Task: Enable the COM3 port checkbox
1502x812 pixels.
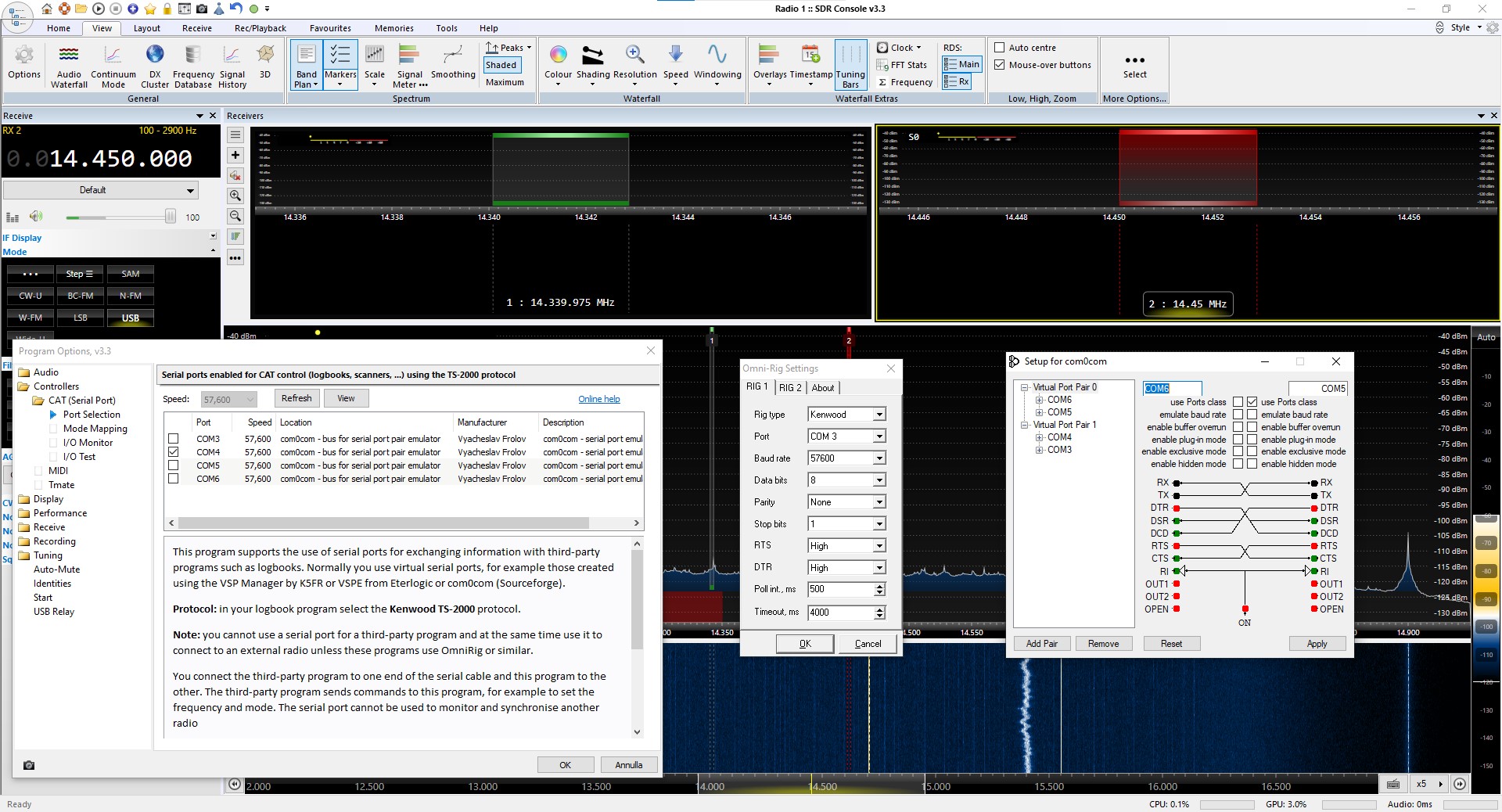Action: (174, 439)
